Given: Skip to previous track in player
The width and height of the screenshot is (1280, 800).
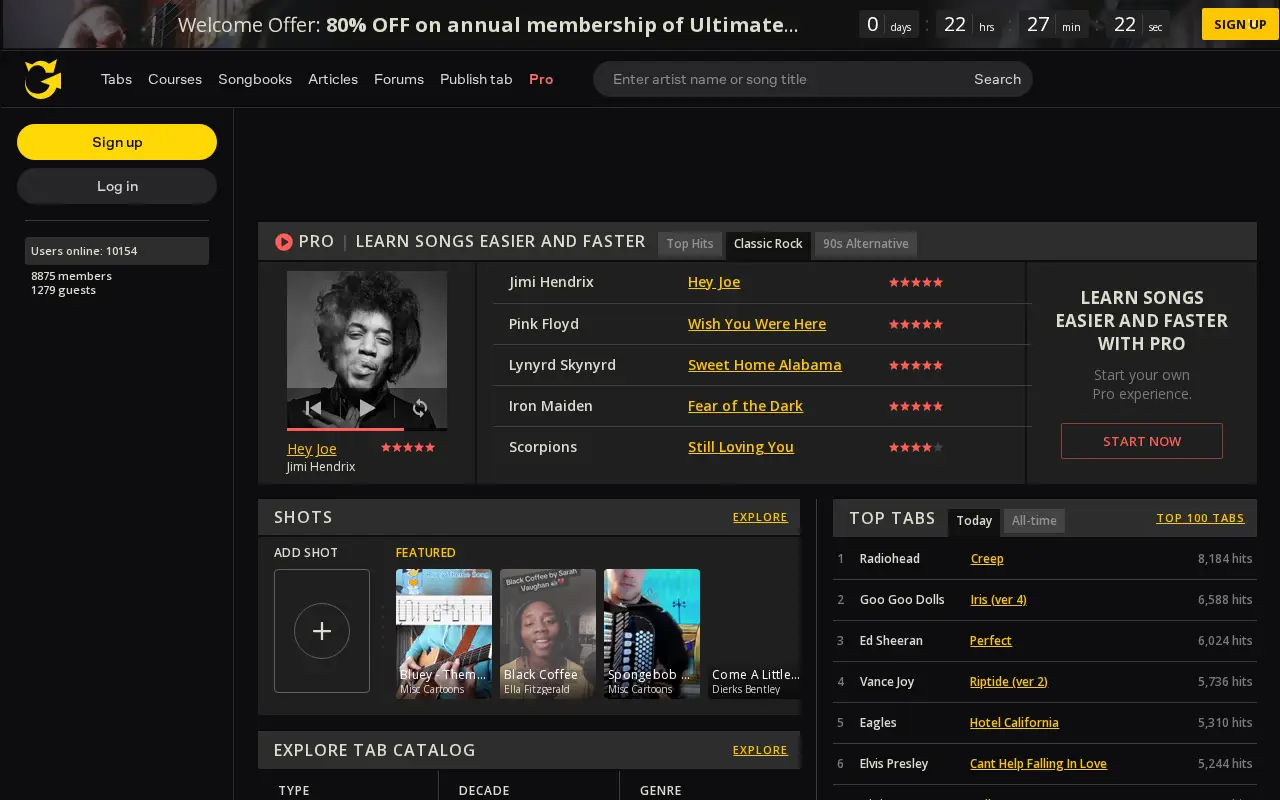Looking at the screenshot, I should click(313, 408).
